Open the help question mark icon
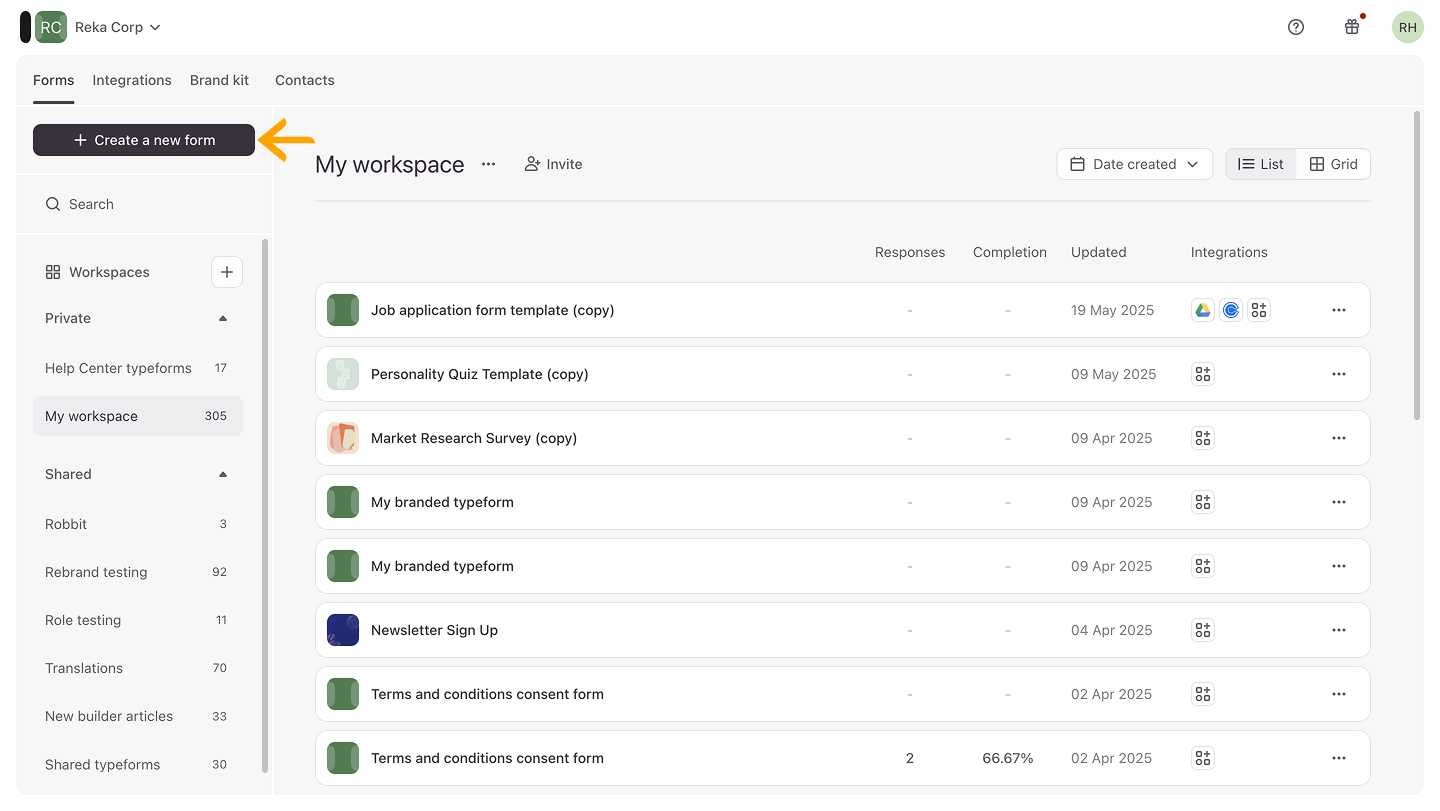Image resolution: width=1440 pixels, height=811 pixels. coord(1296,27)
